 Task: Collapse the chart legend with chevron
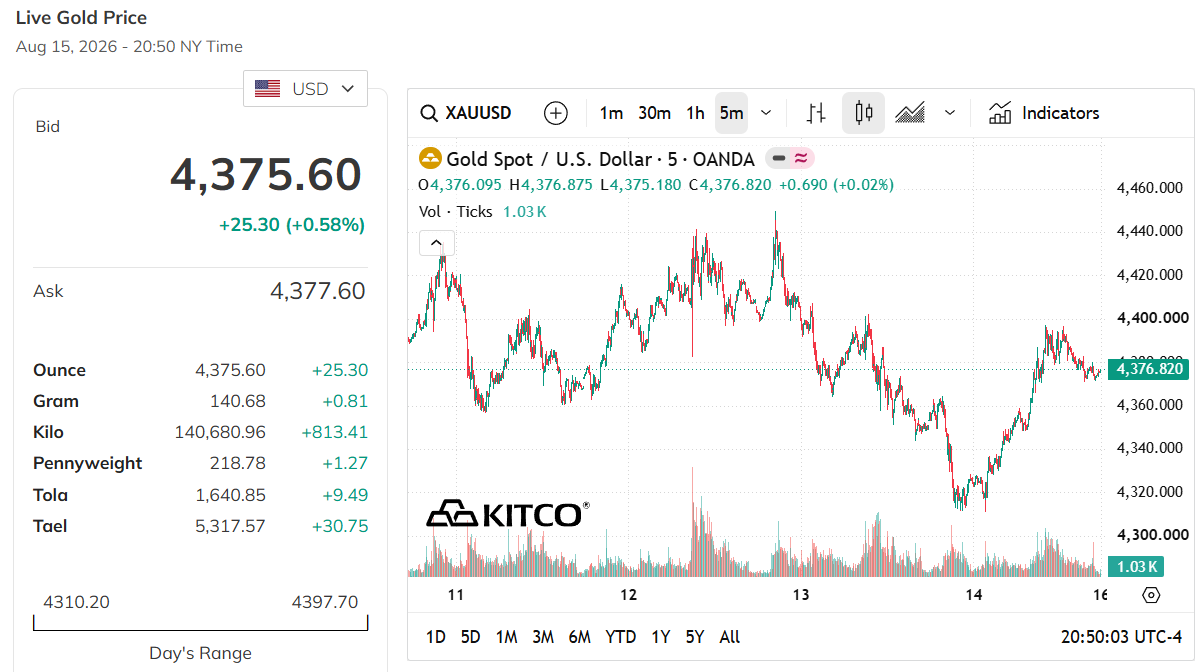click(436, 243)
